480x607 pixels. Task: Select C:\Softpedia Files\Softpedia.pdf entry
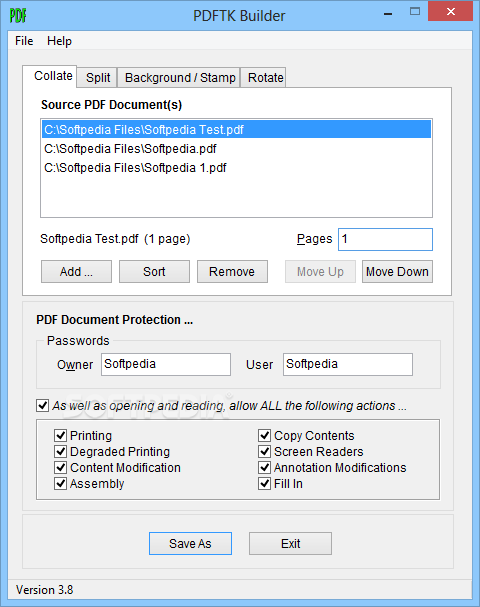(x=237, y=149)
